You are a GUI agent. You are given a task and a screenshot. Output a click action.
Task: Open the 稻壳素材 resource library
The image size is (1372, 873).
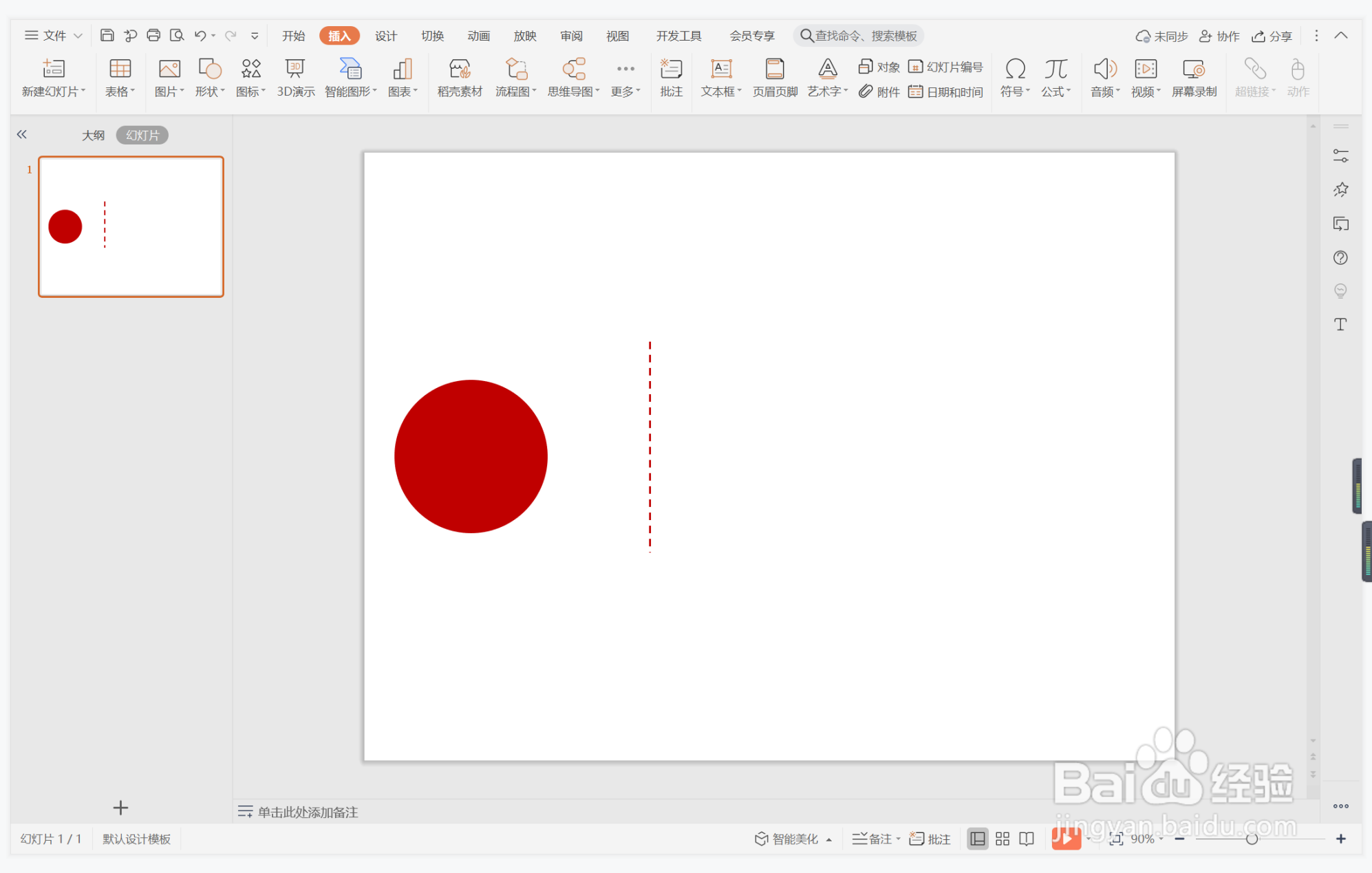tap(460, 78)
